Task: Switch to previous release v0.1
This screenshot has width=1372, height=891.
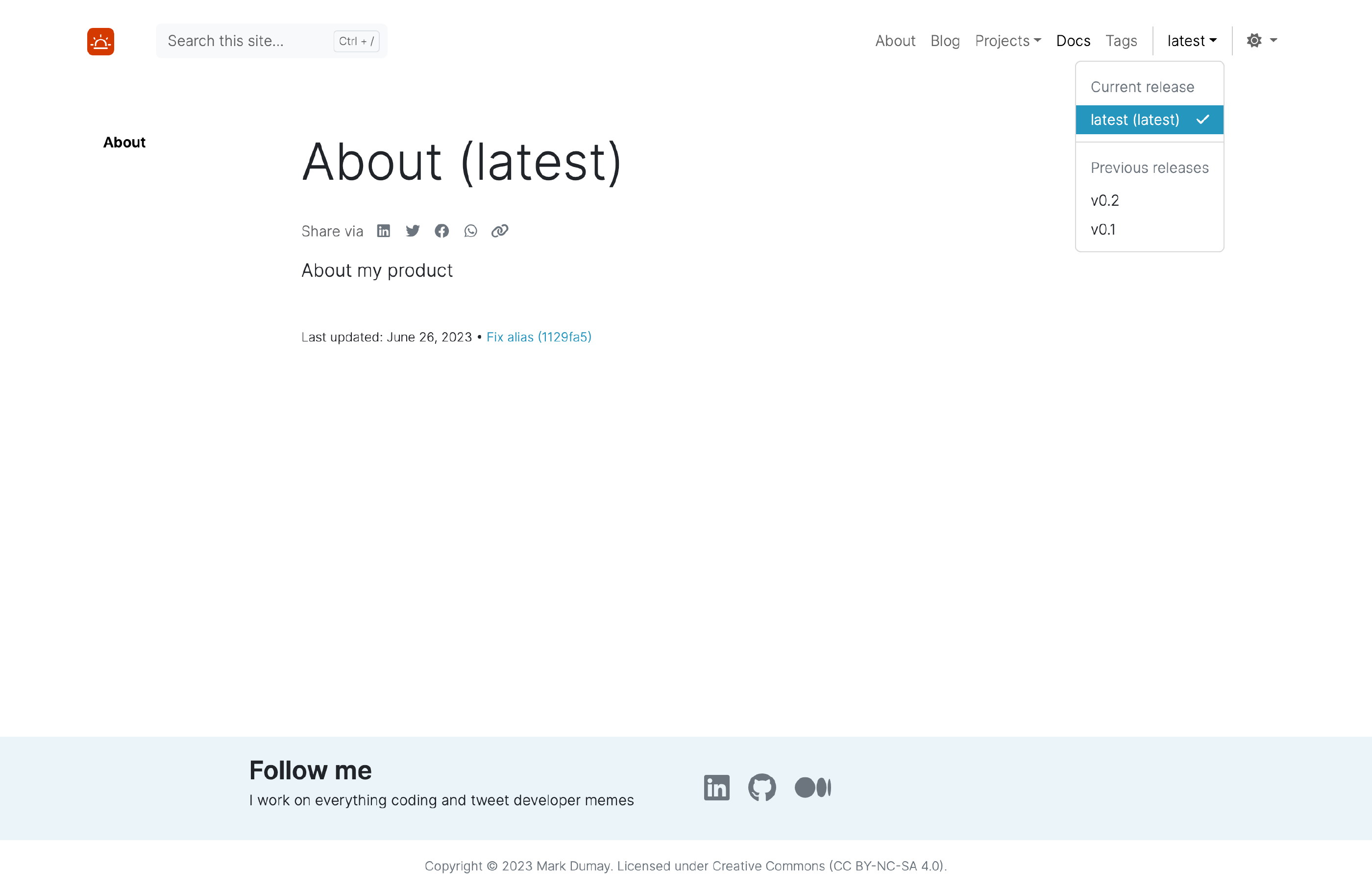Action: point(1103,229)
